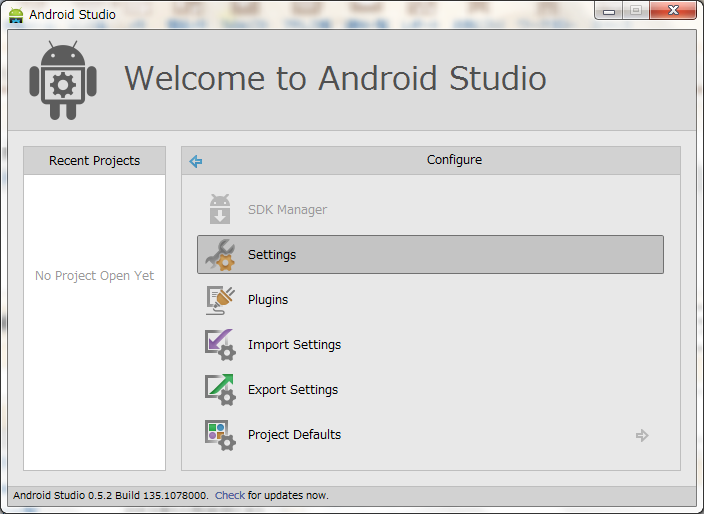
Task: Click the Recent Projects header
Action: click(x=94, y=161)
